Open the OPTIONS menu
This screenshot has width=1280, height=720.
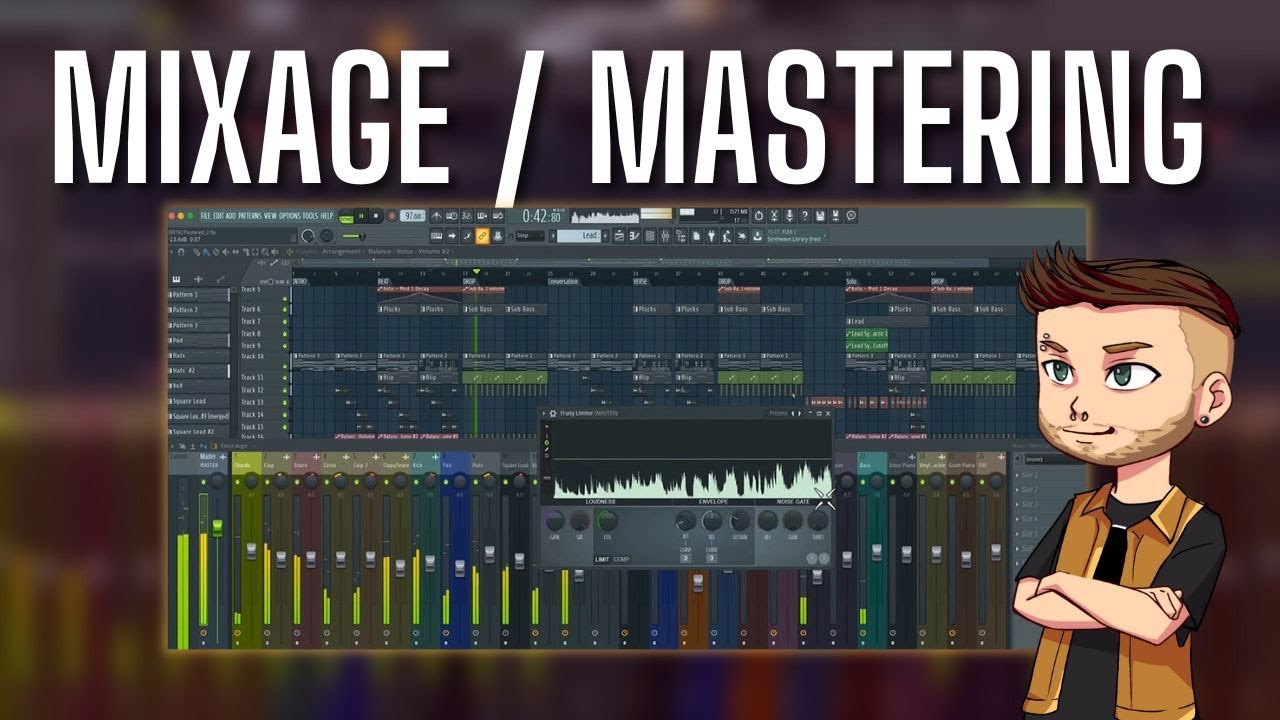[290, 216]
